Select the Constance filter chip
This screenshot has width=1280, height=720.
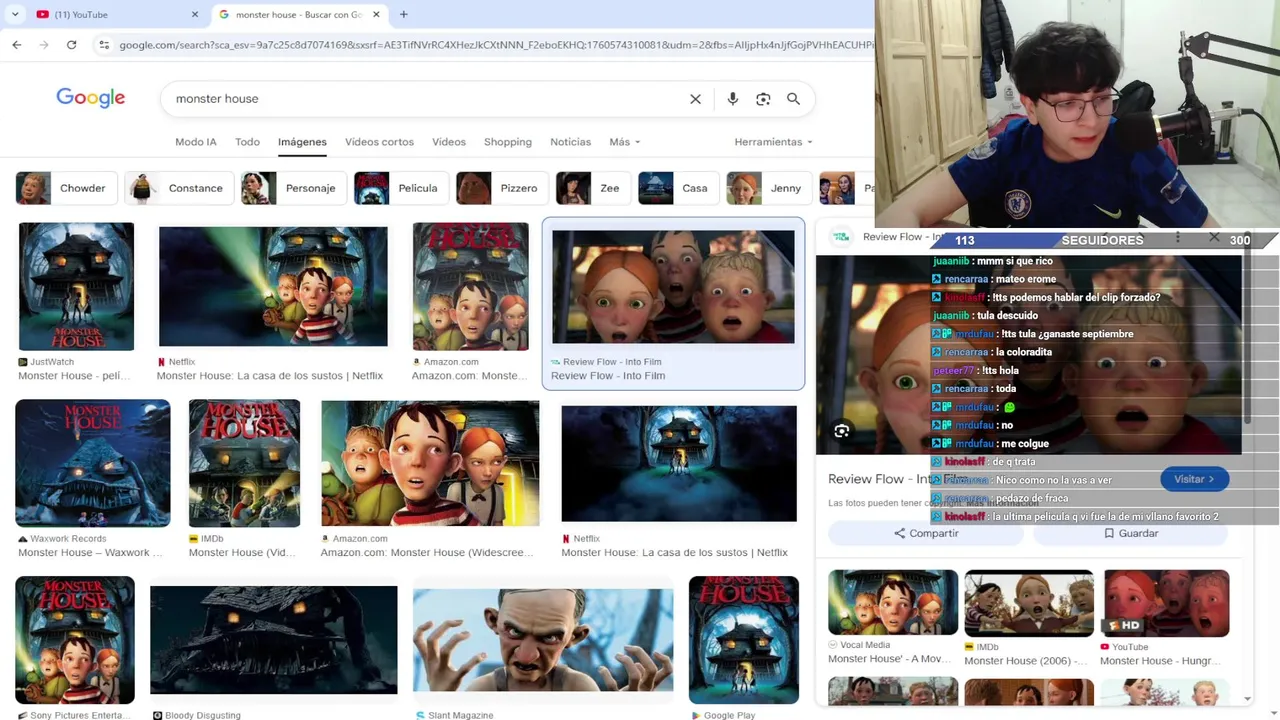pos(177,188)
